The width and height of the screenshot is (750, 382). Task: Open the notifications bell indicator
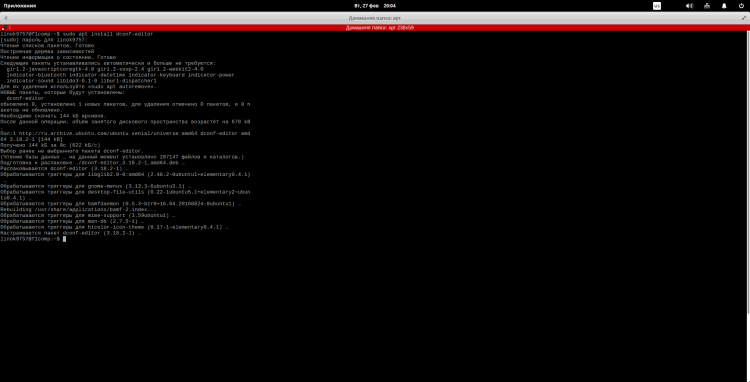[724, 6]
